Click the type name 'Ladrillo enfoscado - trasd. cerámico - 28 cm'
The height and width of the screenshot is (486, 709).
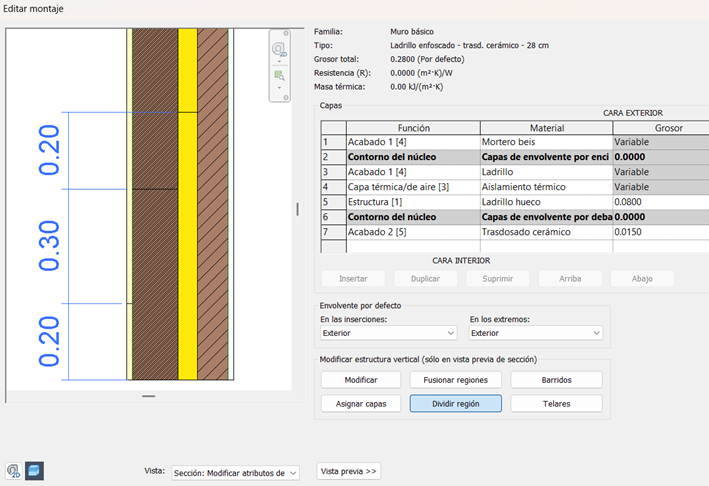[469, 45]
